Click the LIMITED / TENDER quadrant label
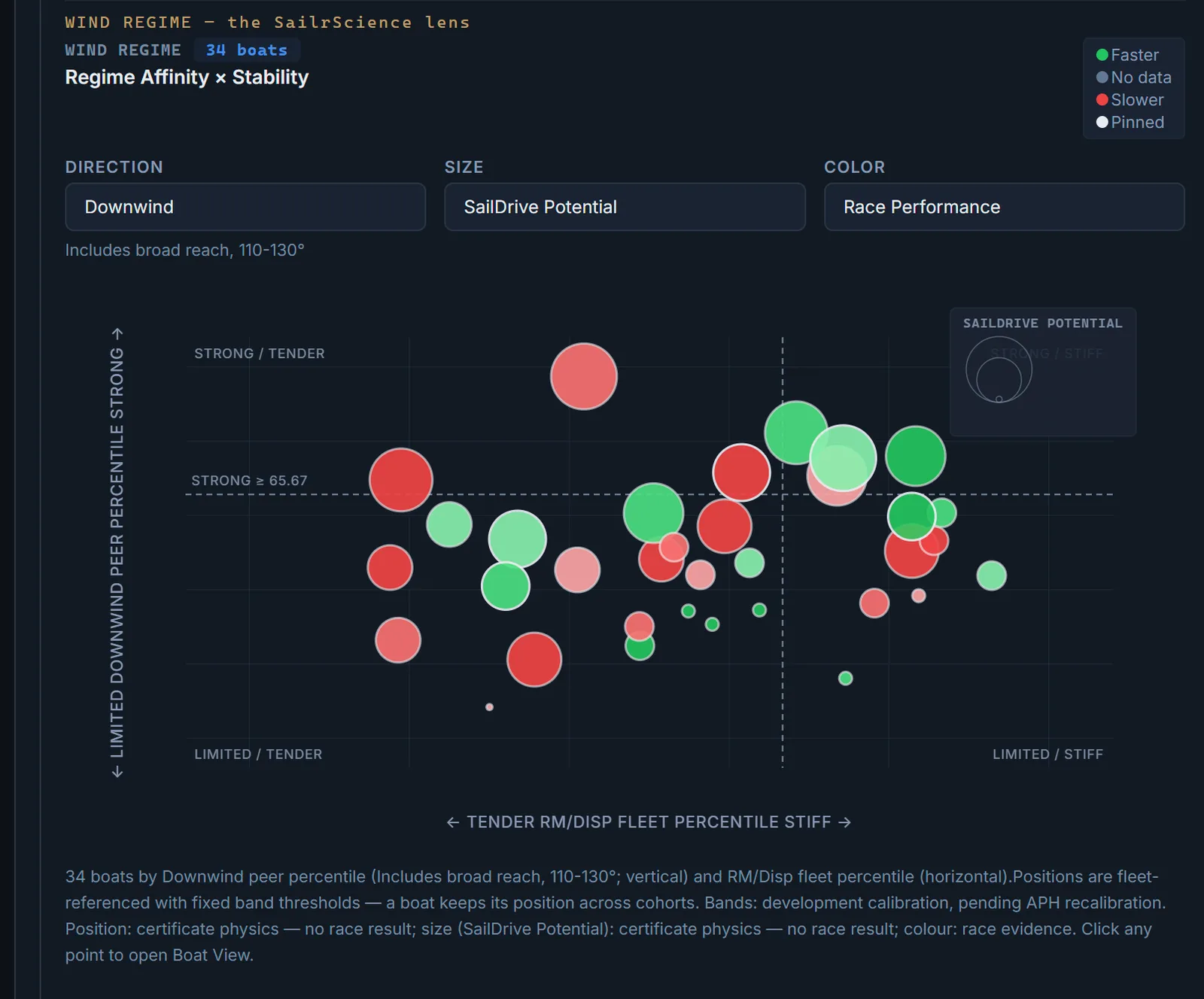 pos(258,755)
